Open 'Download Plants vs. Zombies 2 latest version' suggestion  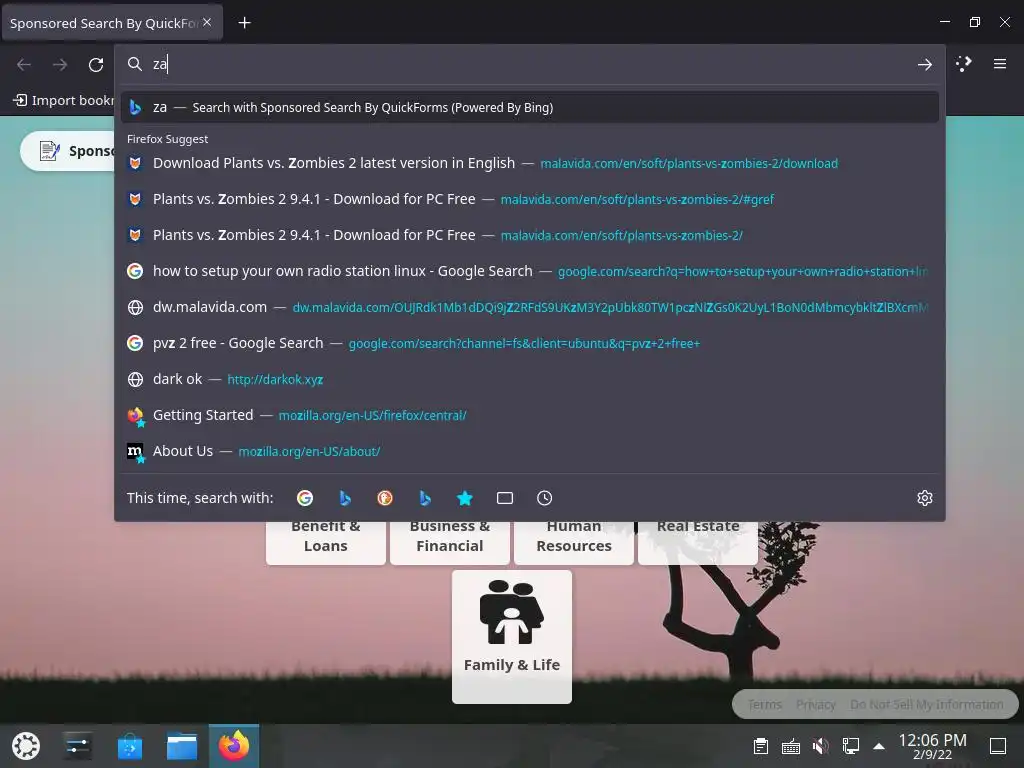[x=530, y=163]
